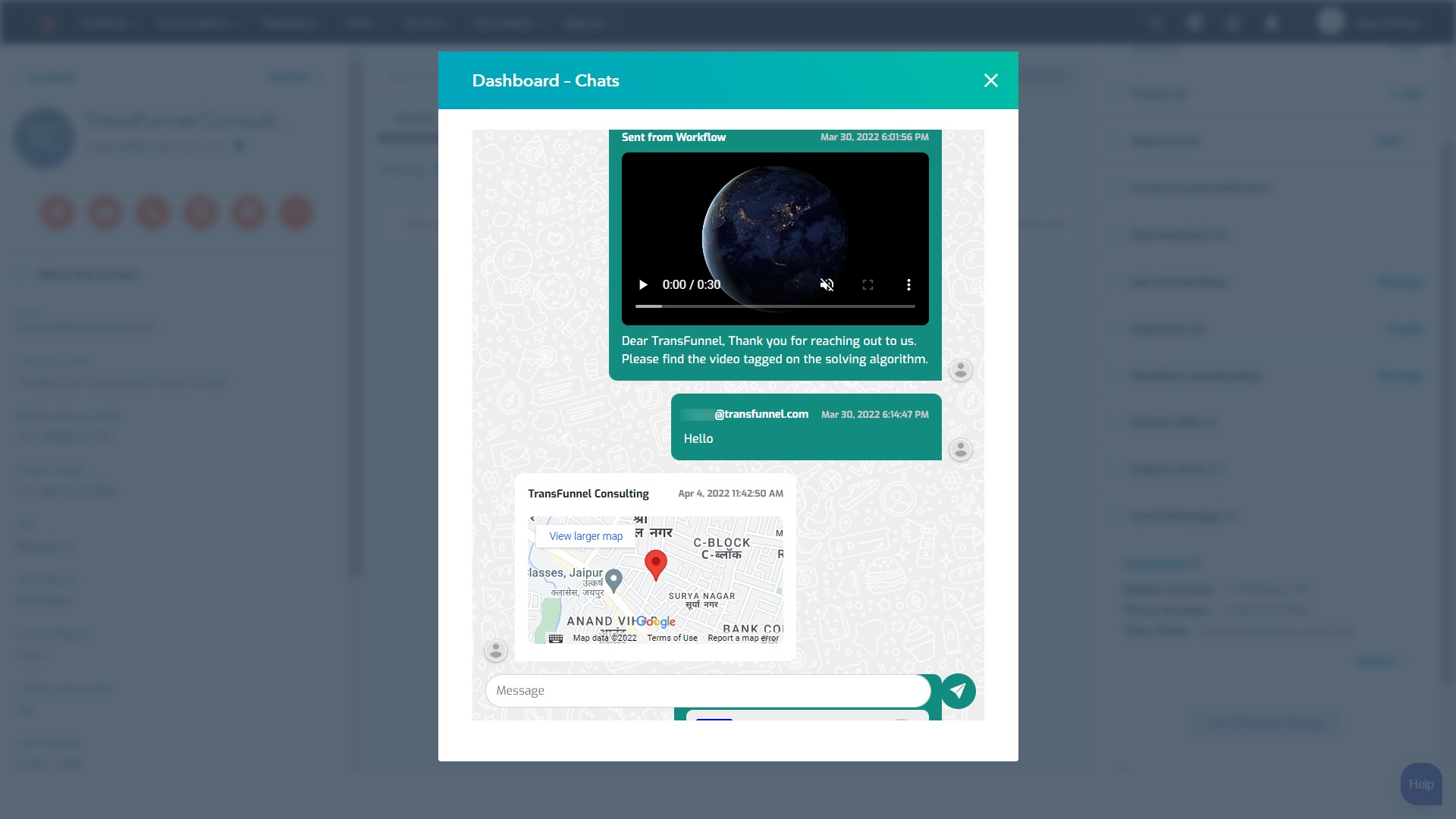Screen dimensions: 1456x819
Task: Select the Hello message text
Action: (x=698, y=438)
